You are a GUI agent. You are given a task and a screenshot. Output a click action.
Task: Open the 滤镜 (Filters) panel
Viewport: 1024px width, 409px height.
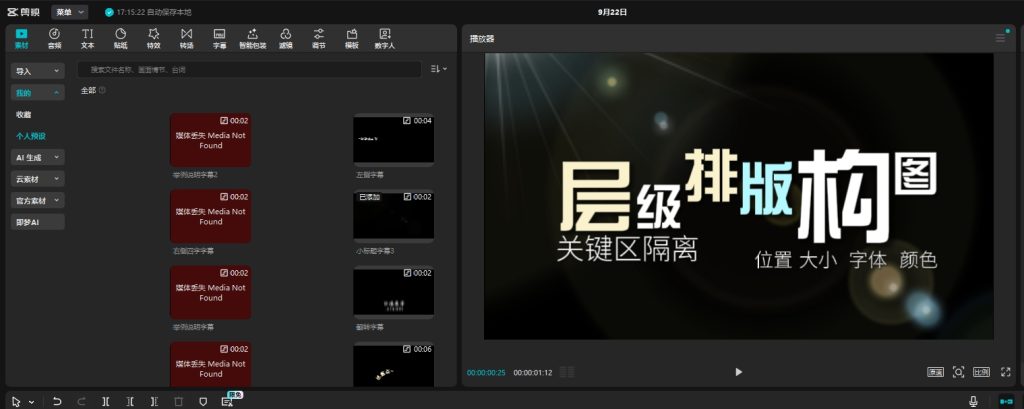pyautogui.click(x=286, y=38)
